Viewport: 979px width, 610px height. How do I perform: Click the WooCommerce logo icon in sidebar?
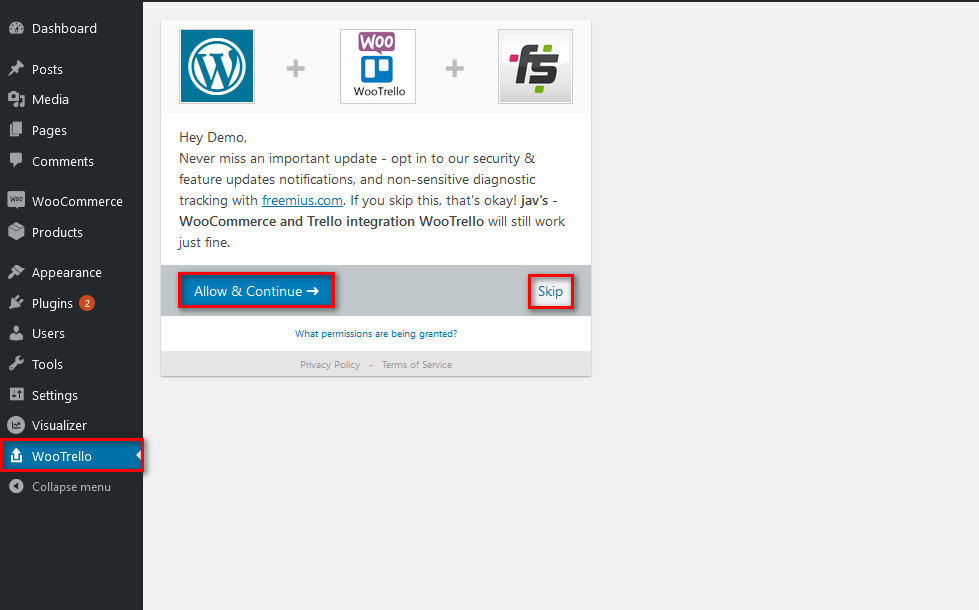click(x=16, y=200)
